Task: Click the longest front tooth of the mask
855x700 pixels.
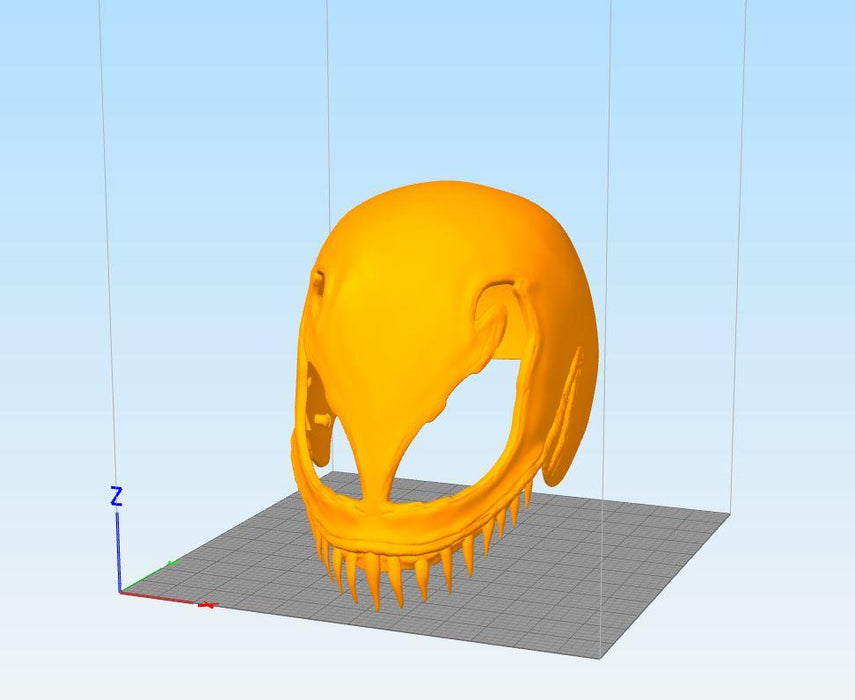Action: [374, 590]
